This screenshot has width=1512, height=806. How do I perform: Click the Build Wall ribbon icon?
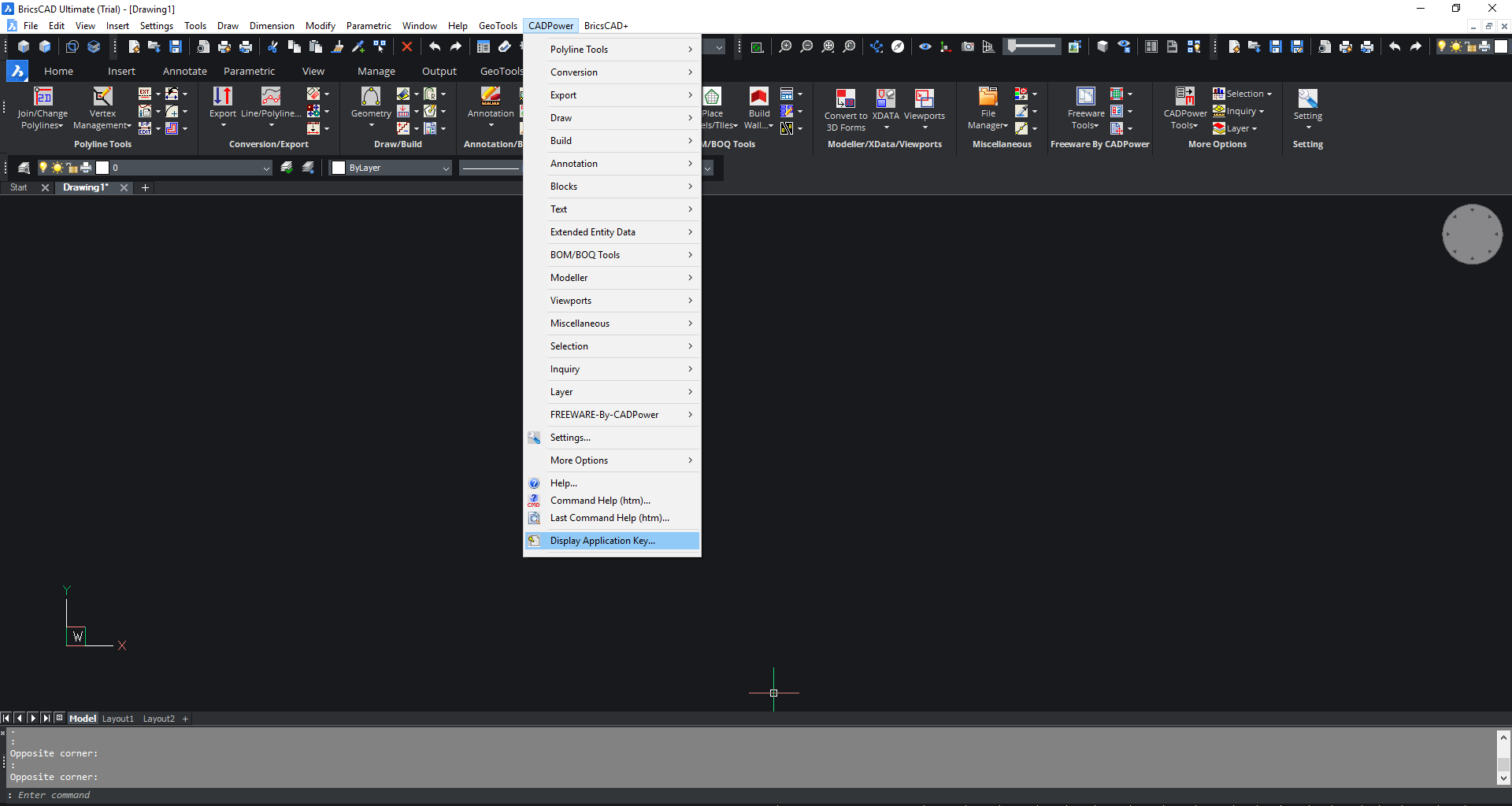tap(759, 97)
